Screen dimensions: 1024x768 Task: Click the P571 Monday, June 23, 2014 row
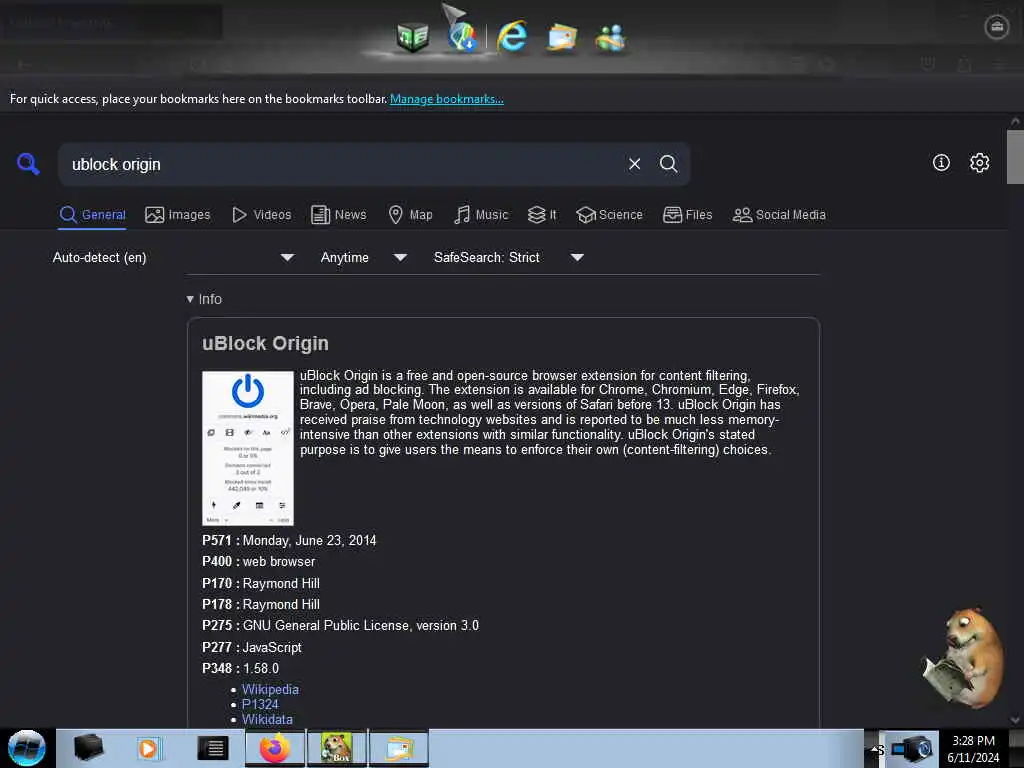[x=289, y=540]
